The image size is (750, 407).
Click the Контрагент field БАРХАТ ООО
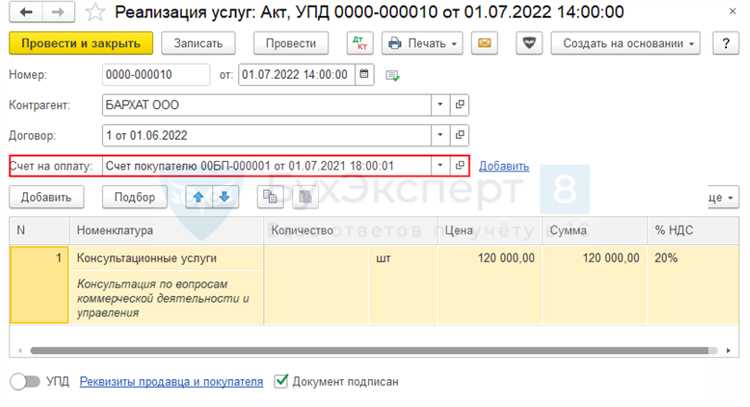(x=267, y=105)
